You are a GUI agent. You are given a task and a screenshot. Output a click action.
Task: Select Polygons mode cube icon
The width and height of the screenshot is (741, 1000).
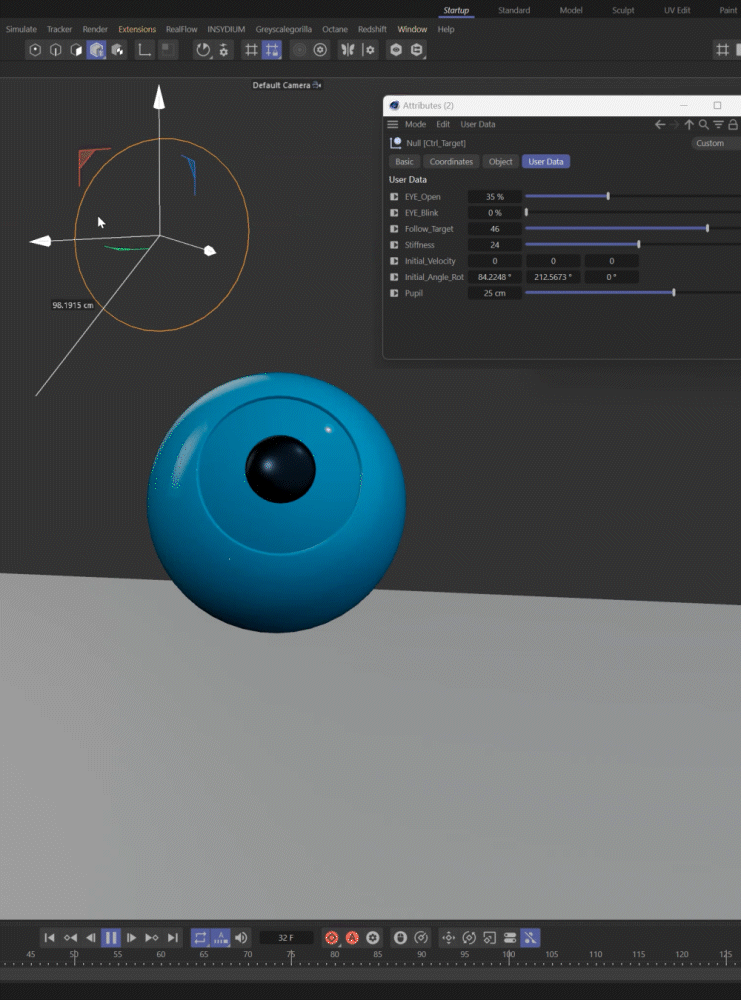coord(76,50)
